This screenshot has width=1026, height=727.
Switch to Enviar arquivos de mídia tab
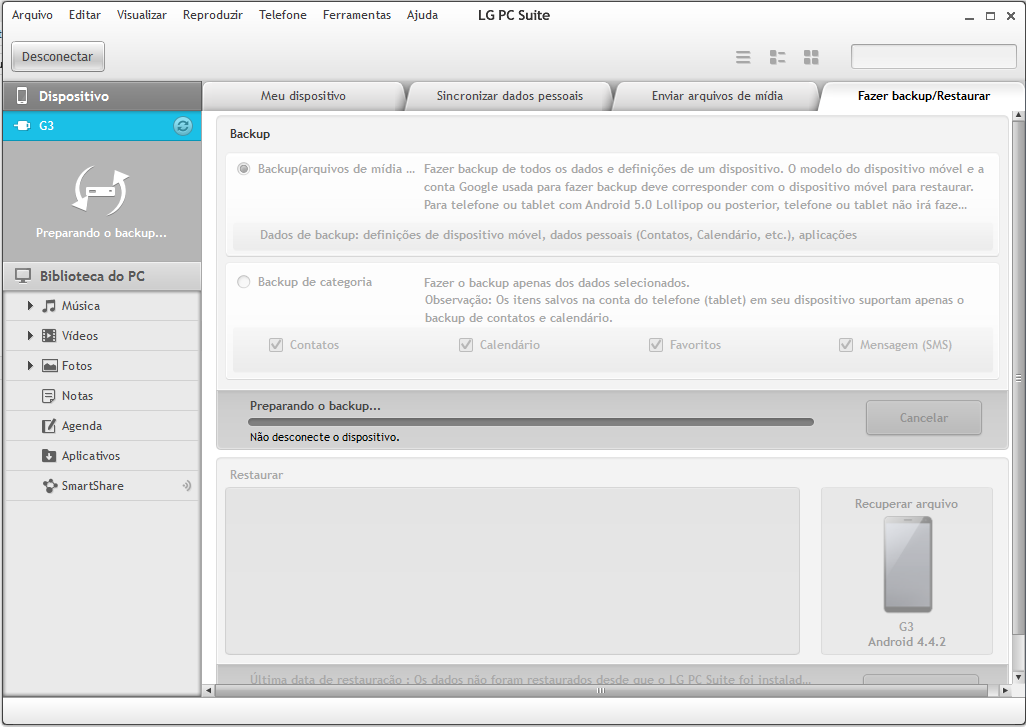[x=717, y=96]
